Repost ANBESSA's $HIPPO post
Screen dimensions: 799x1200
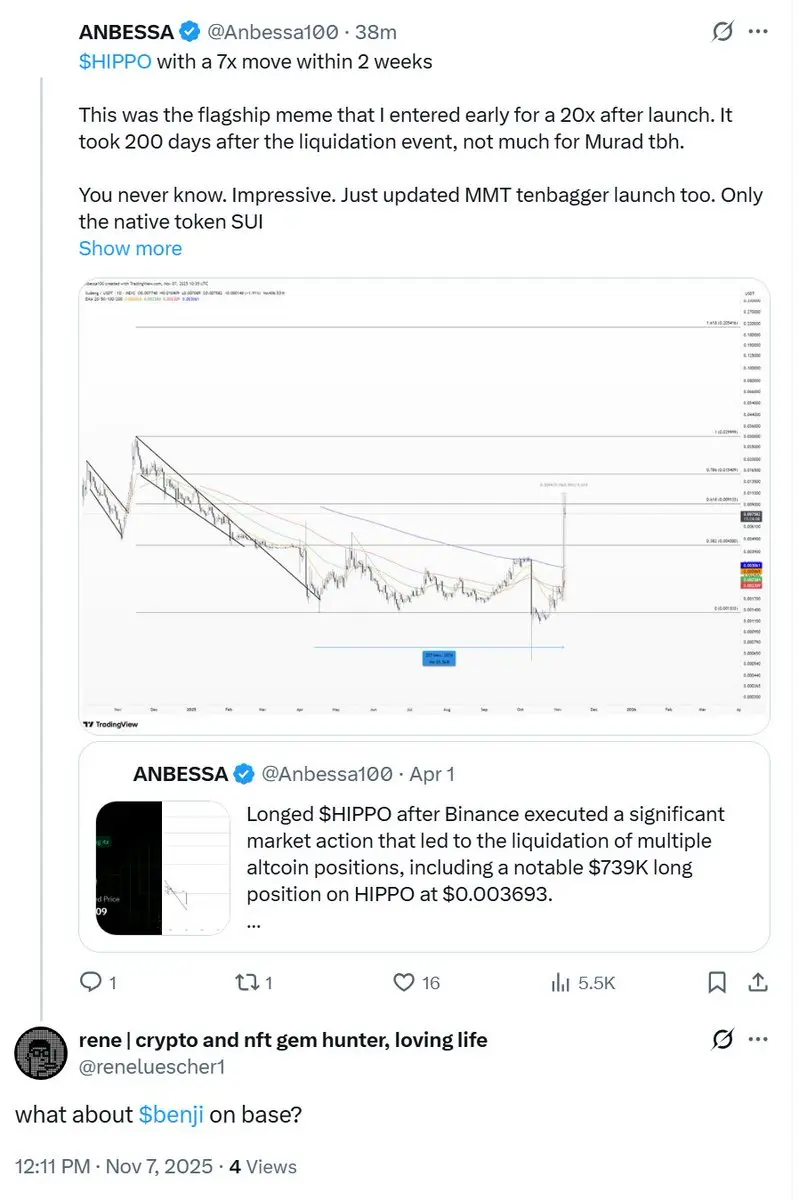246,982
